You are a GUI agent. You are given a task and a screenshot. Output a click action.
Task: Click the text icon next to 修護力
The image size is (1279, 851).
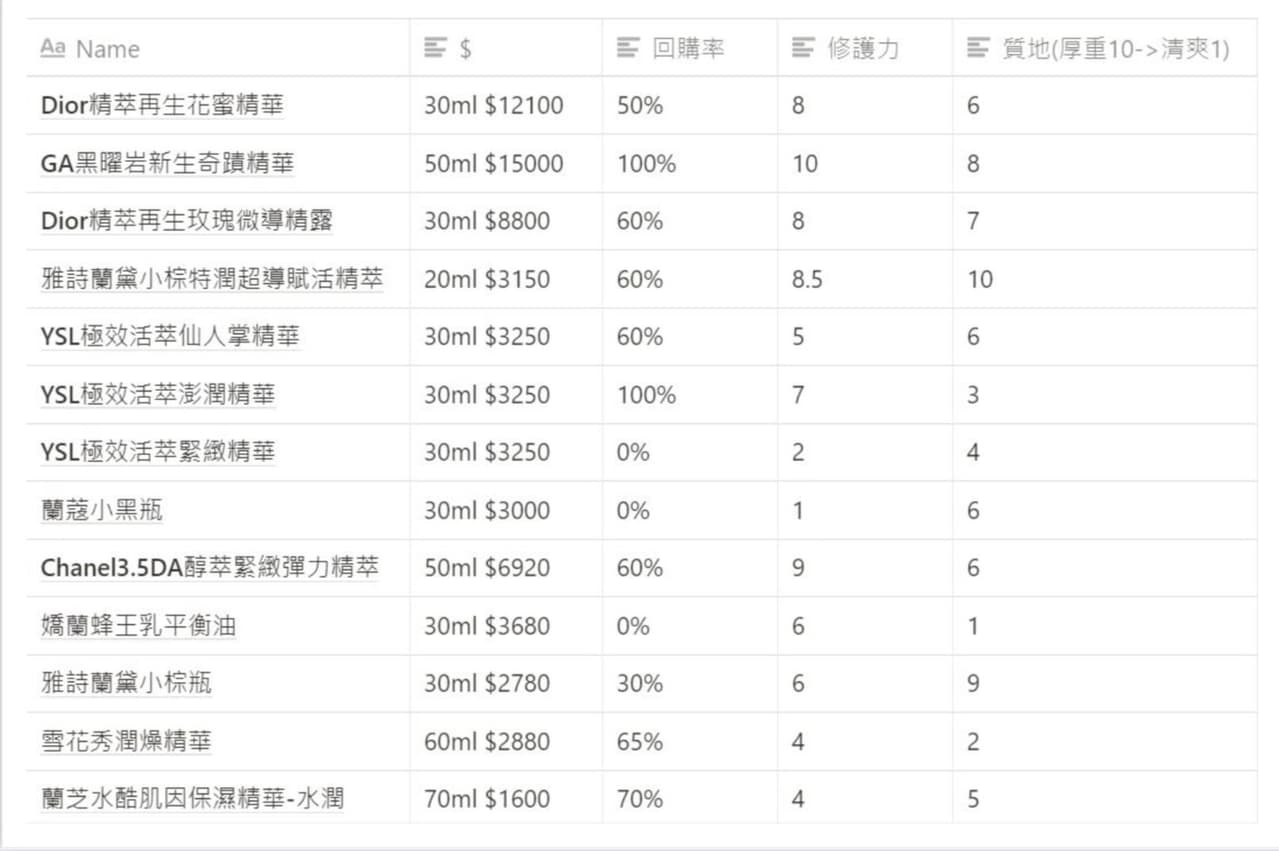click(x=803, y=49)
